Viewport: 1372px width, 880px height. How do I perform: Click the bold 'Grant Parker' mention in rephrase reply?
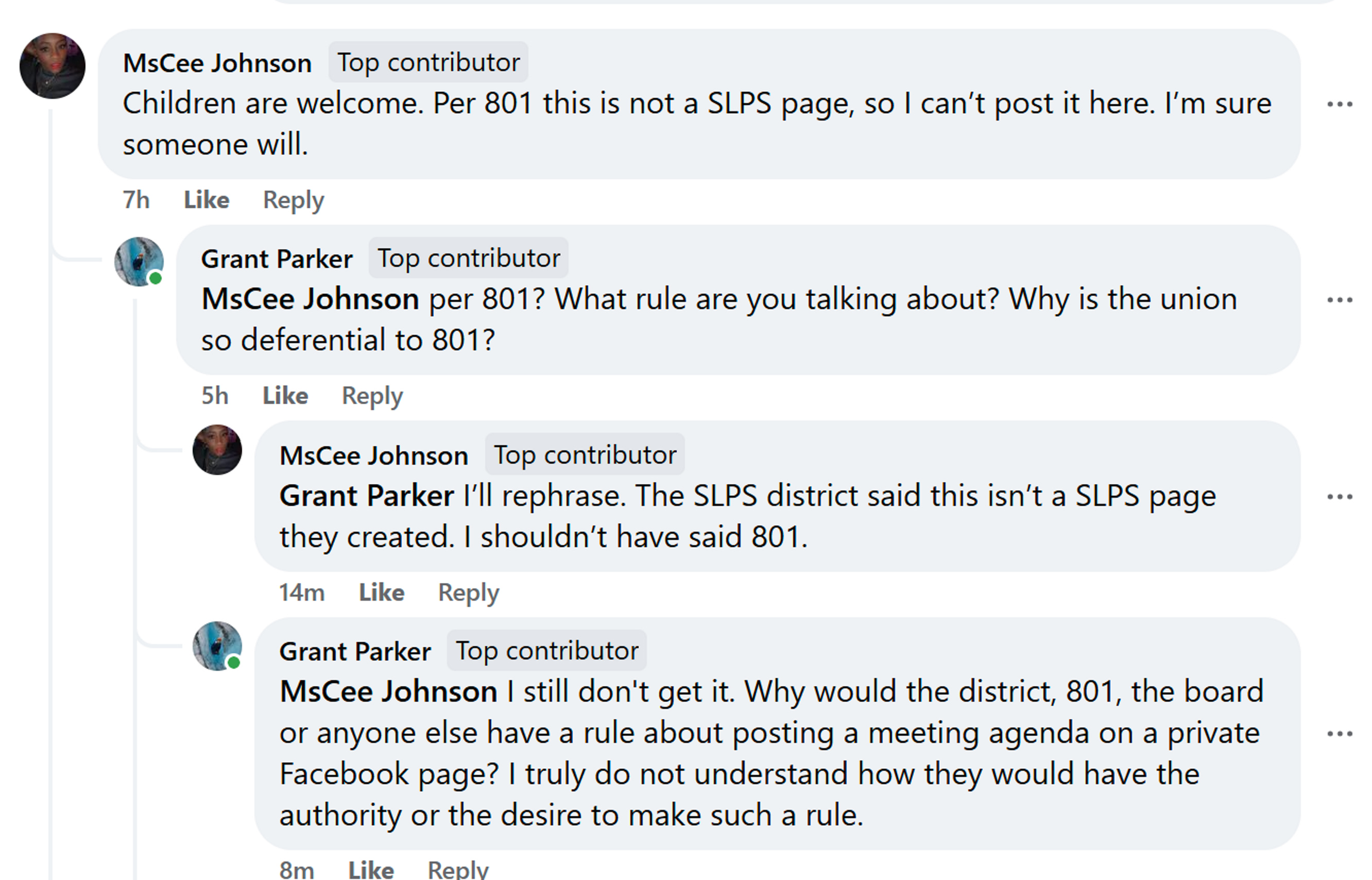[x=366, y=496]
